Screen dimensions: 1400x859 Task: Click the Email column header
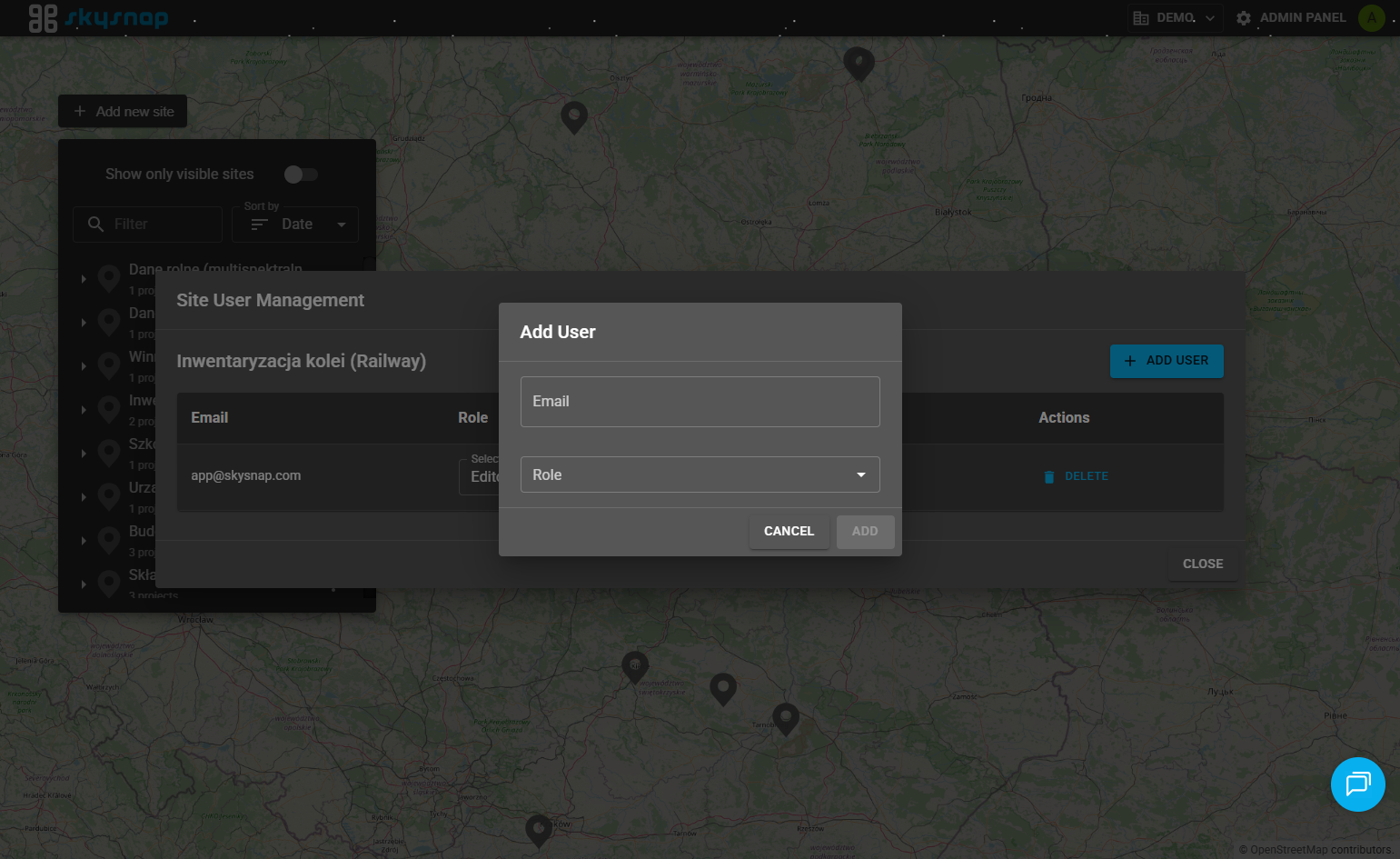209,418
